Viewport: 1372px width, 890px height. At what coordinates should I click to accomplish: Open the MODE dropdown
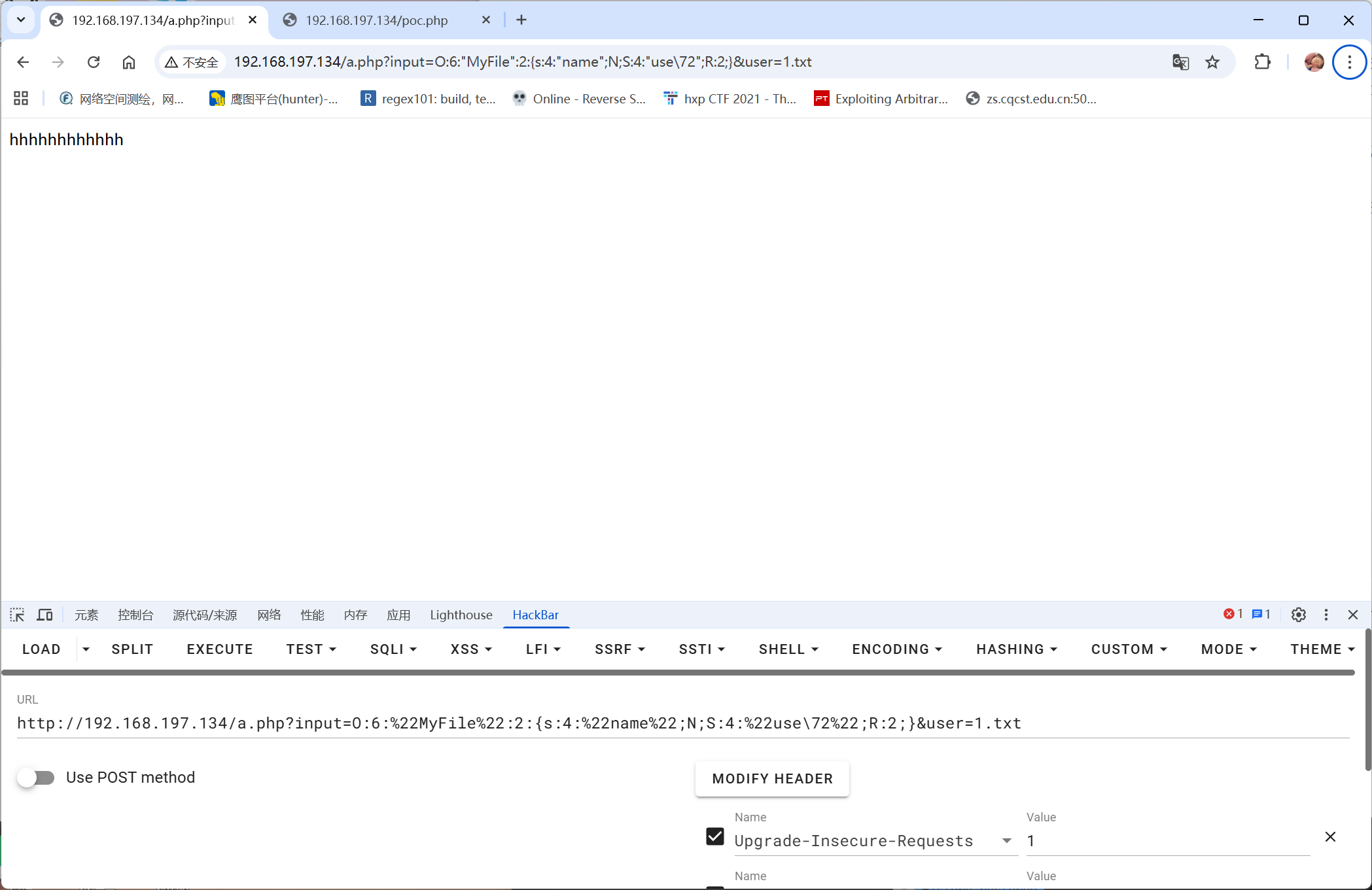click(x=1229, y=649)
